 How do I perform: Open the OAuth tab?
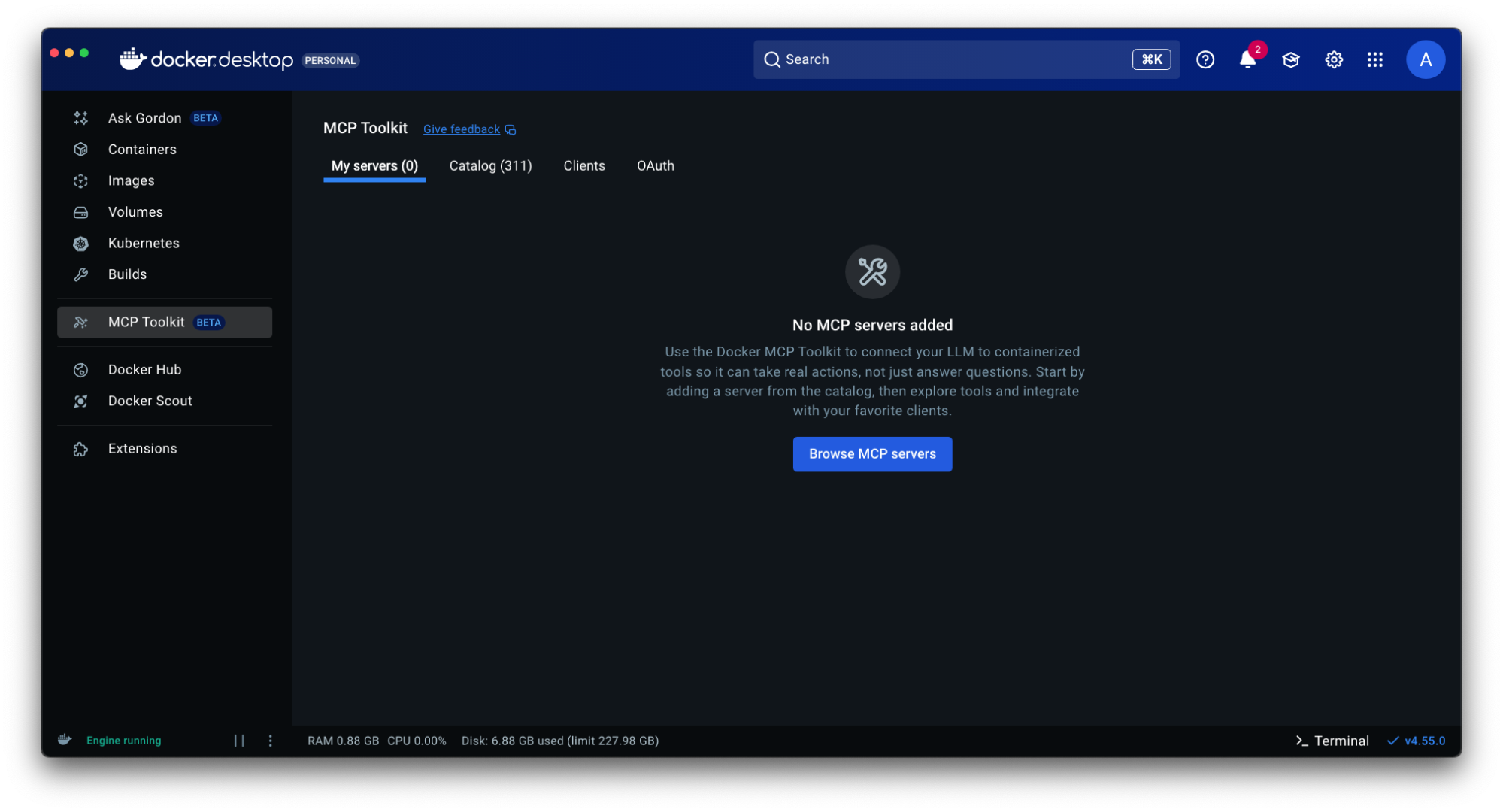655,165
